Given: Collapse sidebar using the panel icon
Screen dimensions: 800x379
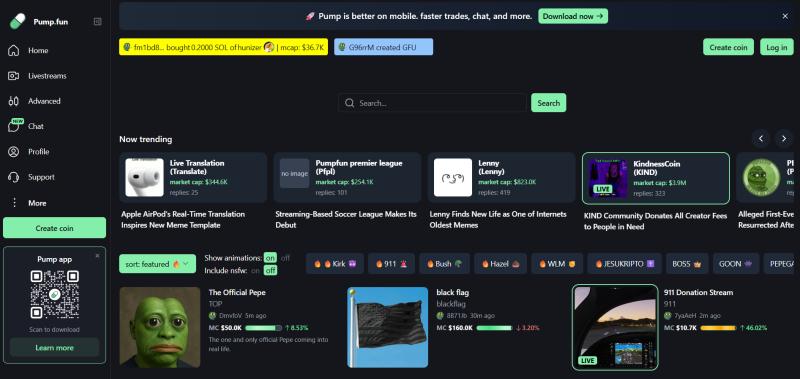Looking at the screenshot, I should [x=97, y=21].
